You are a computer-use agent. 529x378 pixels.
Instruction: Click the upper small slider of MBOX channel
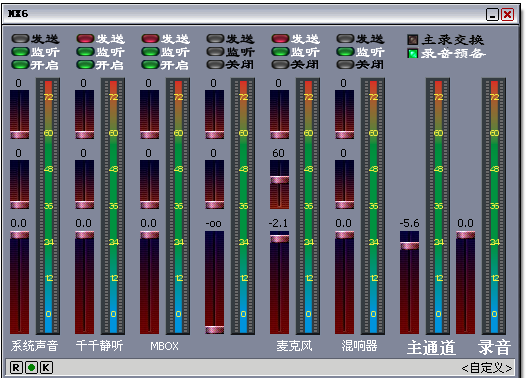[x=149, y=114]
